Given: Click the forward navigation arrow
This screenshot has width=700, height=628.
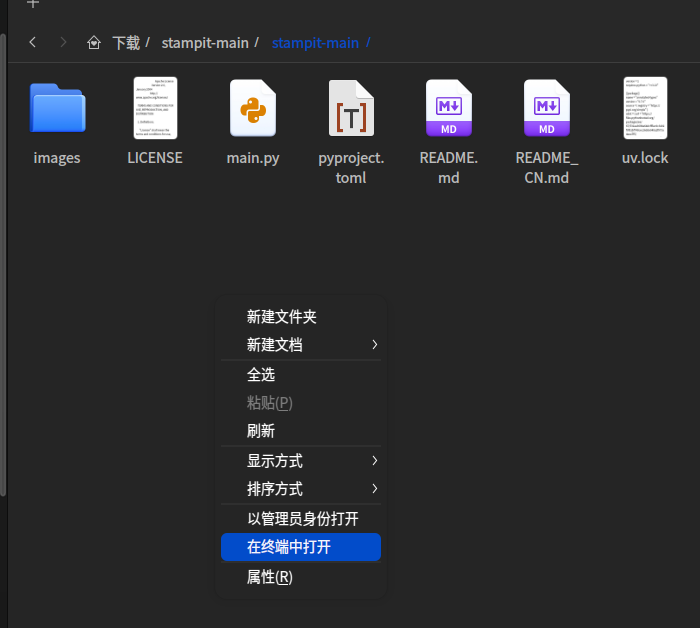Looking at the screenshot, I should 63,42.
